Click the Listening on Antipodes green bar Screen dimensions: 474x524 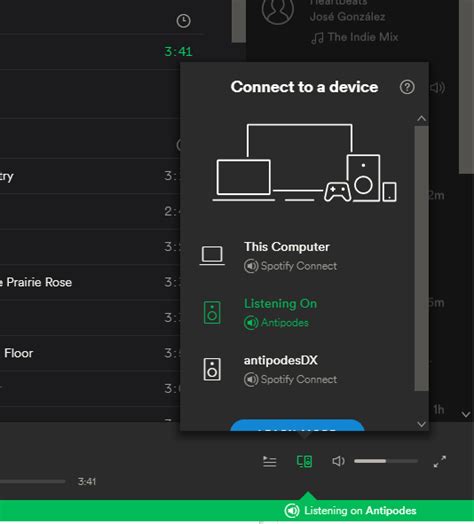[237, 511]
